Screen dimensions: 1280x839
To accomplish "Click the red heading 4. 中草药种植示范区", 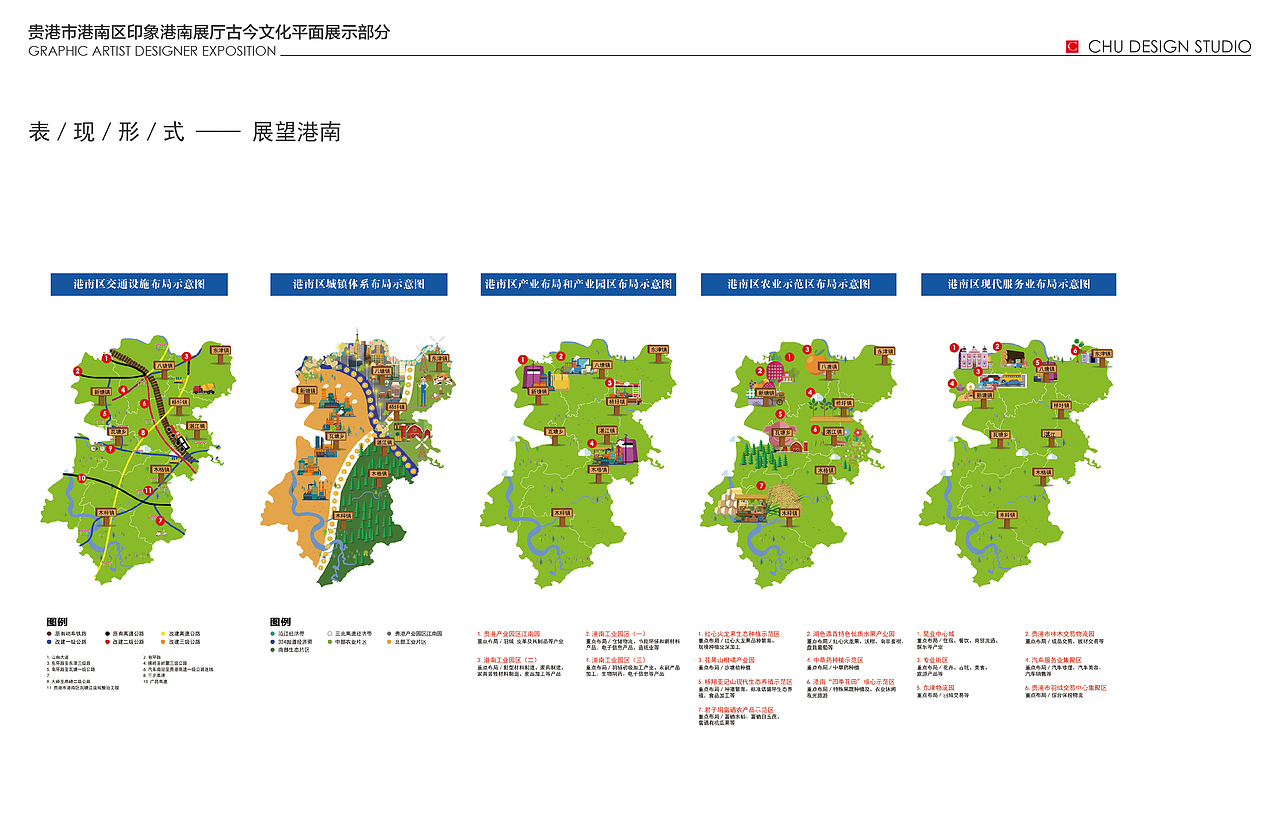I will point(836,660).
